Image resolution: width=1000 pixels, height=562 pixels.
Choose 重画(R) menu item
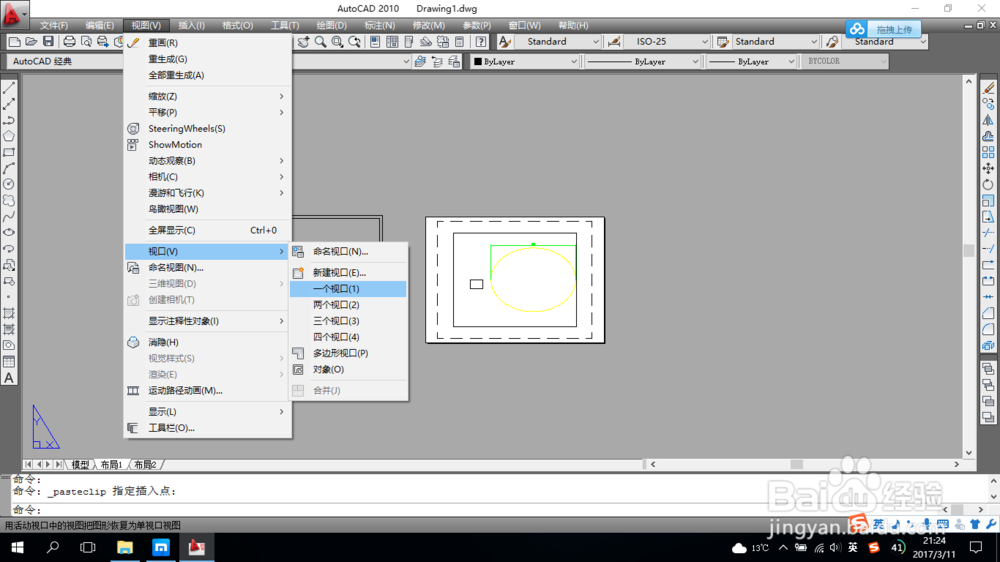(208, 43)
